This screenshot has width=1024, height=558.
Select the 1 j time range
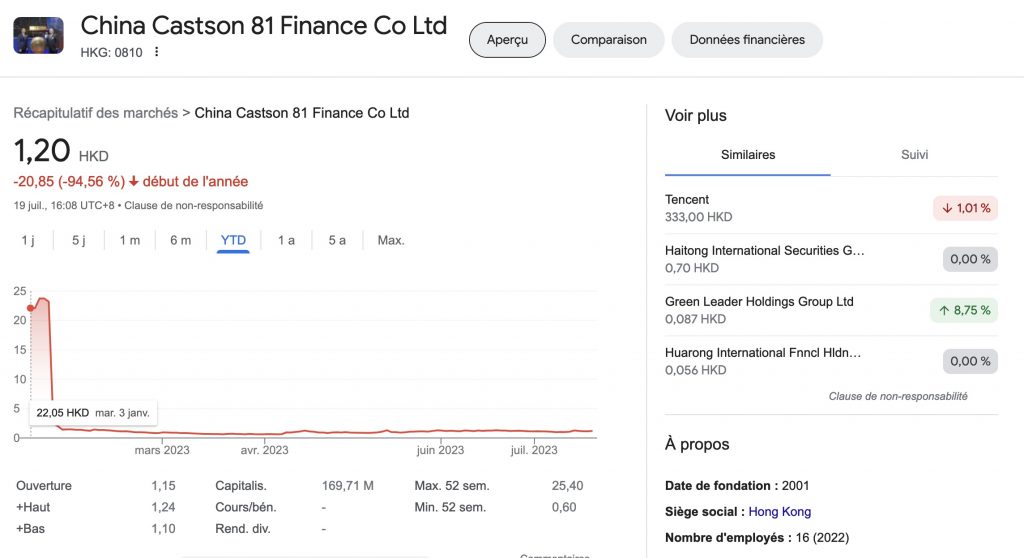pos(27,240)
